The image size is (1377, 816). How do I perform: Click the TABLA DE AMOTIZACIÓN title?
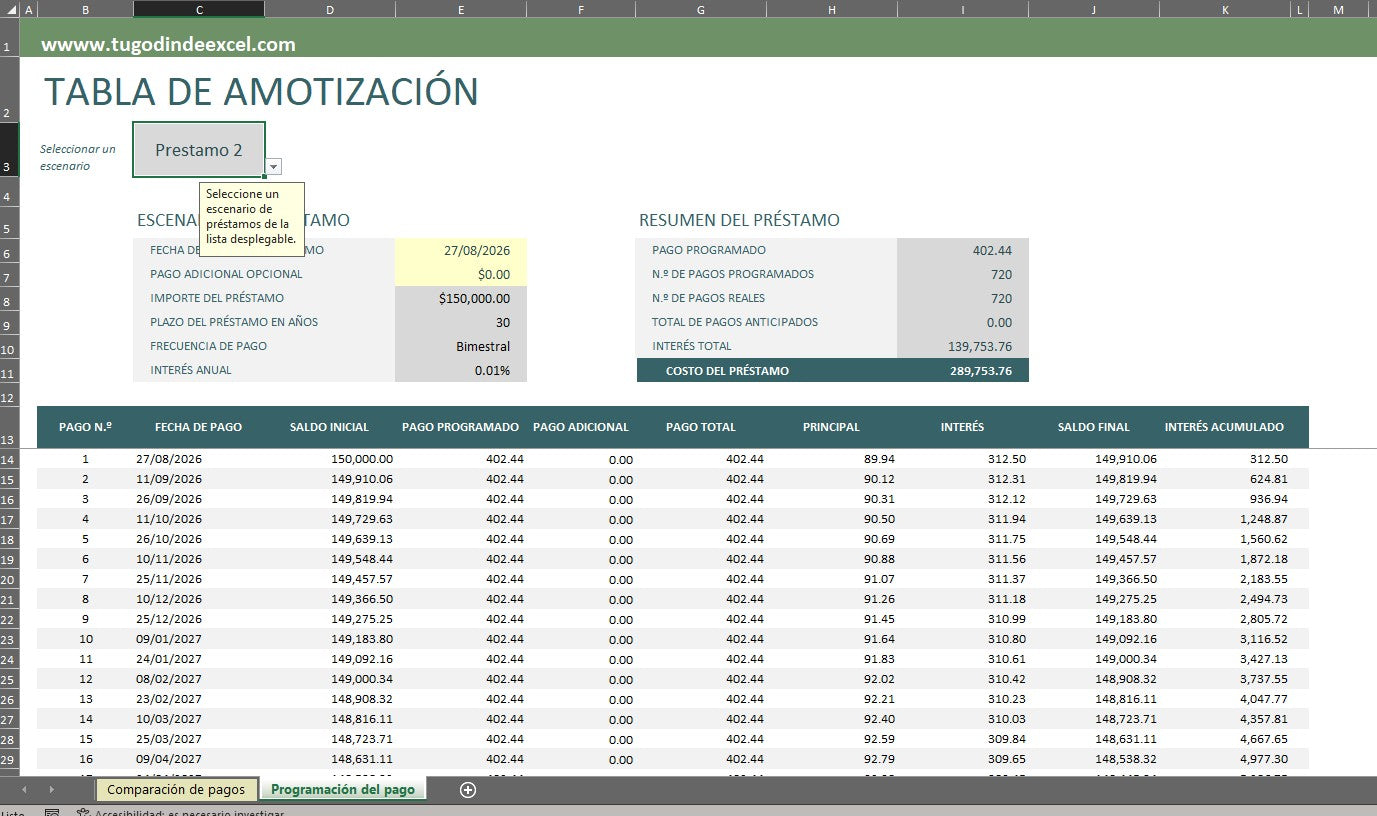[x=261, y=92]
